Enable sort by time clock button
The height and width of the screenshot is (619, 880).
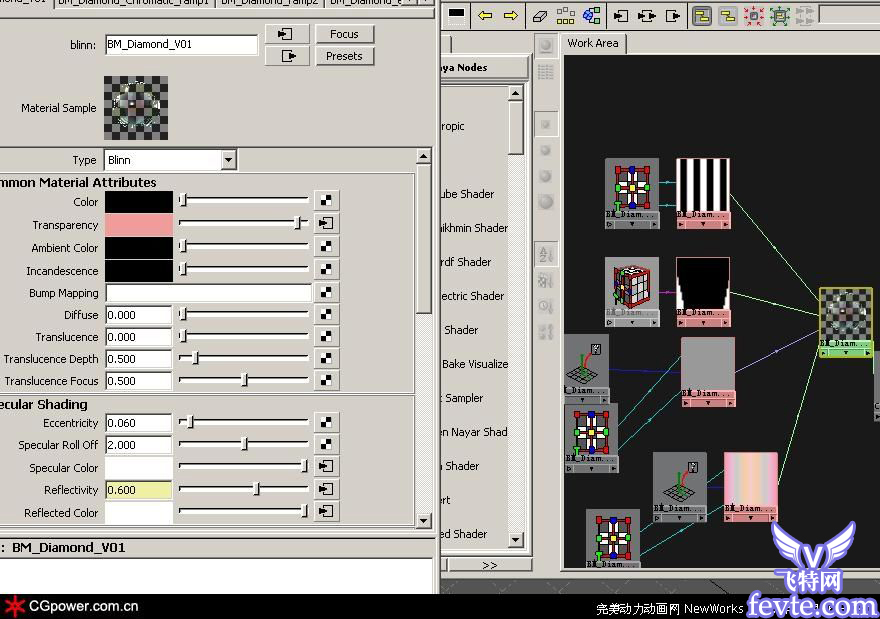click(546, 306)
